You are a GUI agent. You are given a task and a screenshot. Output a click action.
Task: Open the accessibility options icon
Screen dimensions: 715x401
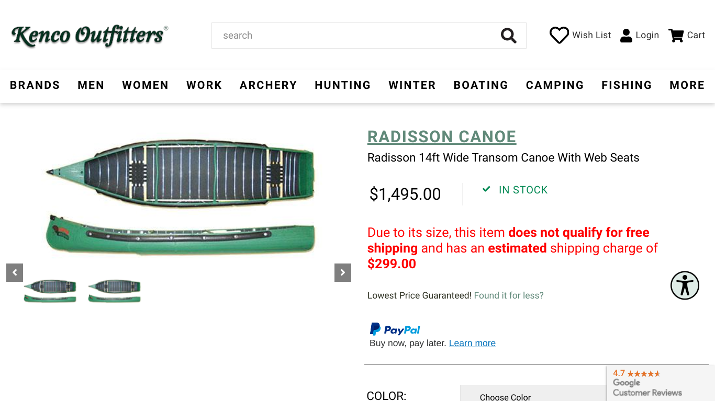coord(684,286)
